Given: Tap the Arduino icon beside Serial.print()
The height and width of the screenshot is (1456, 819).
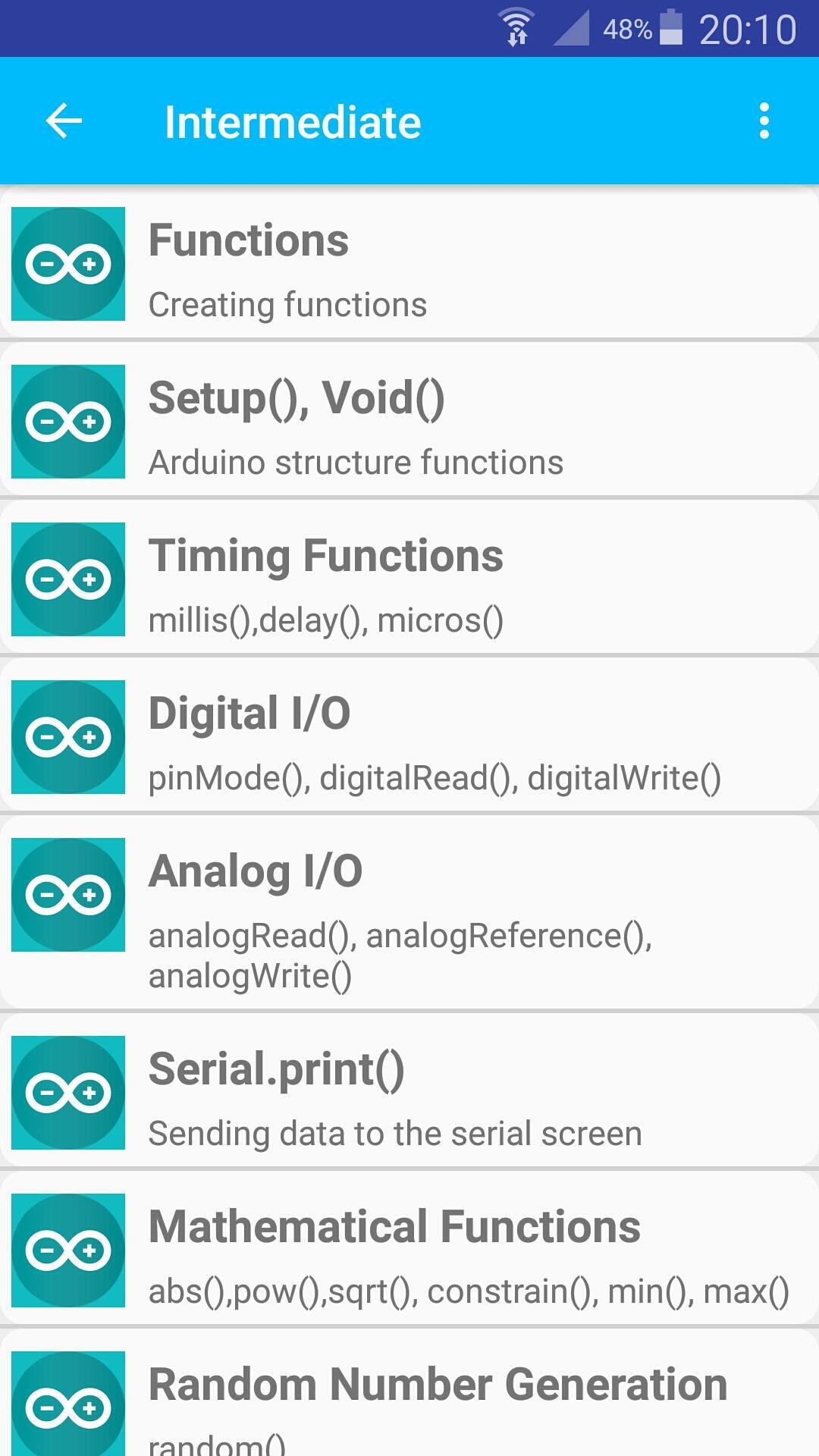Looking at the screenshot, I should pos(68,1093).
